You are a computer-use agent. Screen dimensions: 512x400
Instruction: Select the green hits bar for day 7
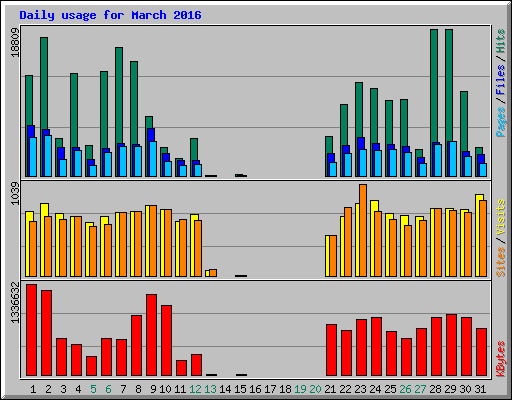(119, 95)
